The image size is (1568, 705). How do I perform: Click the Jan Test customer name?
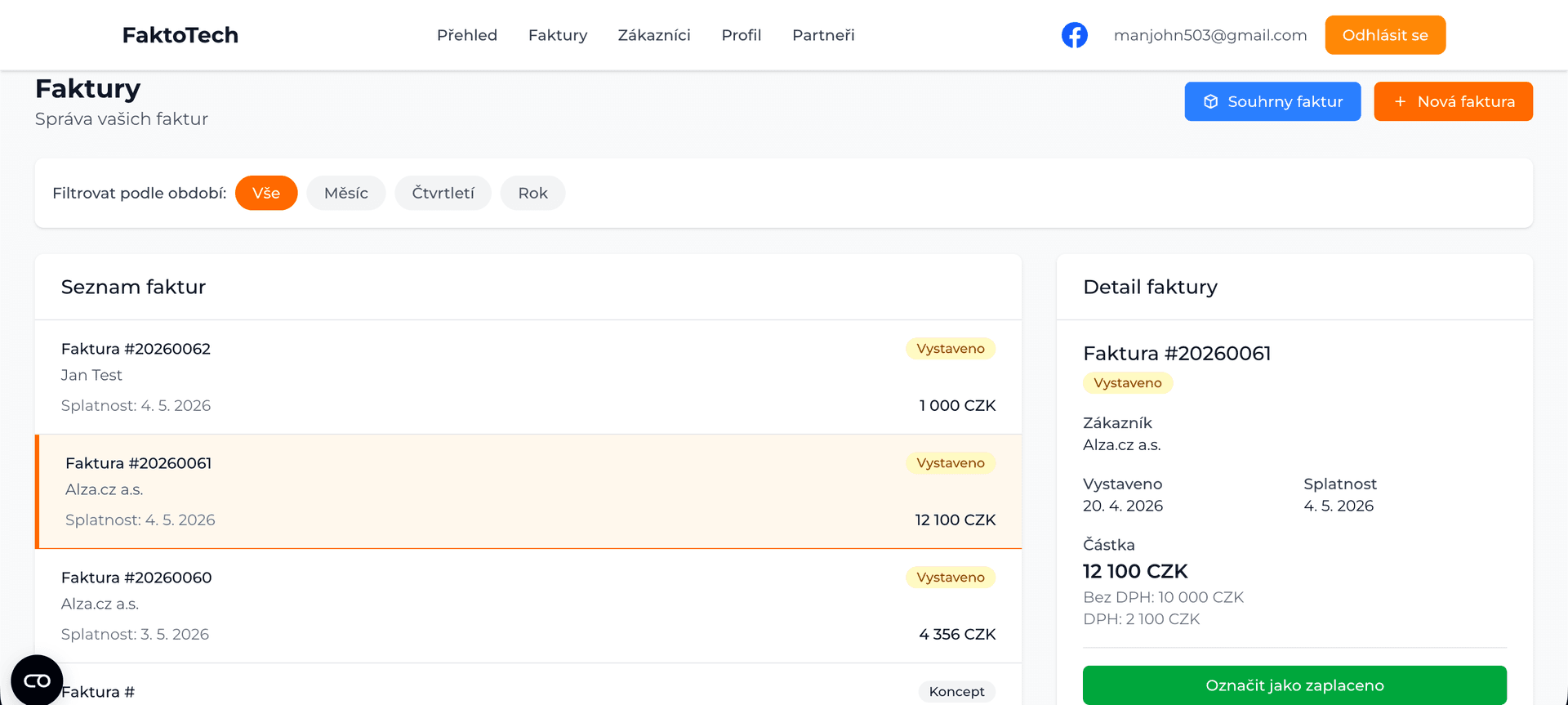[x=91, y=375]
